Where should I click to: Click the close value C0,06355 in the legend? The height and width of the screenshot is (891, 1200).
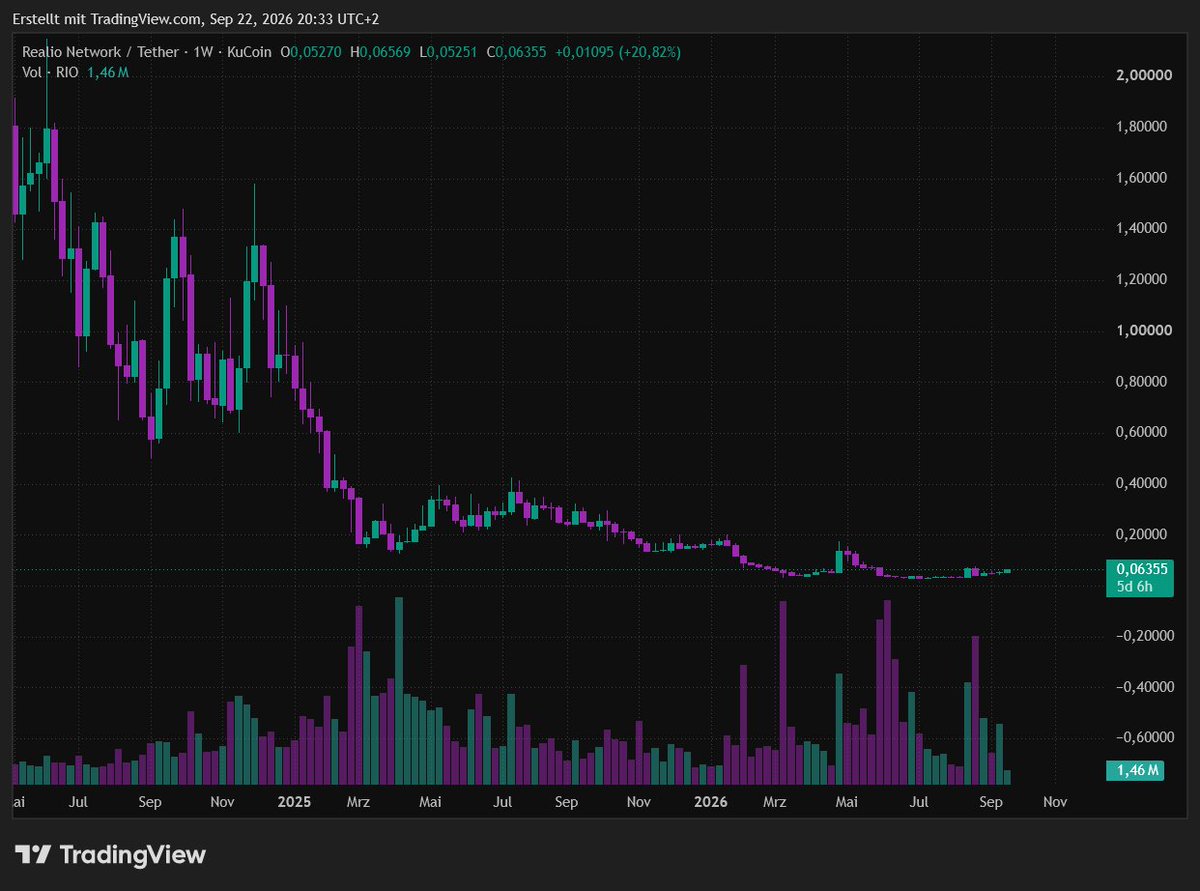pos(516,52)
